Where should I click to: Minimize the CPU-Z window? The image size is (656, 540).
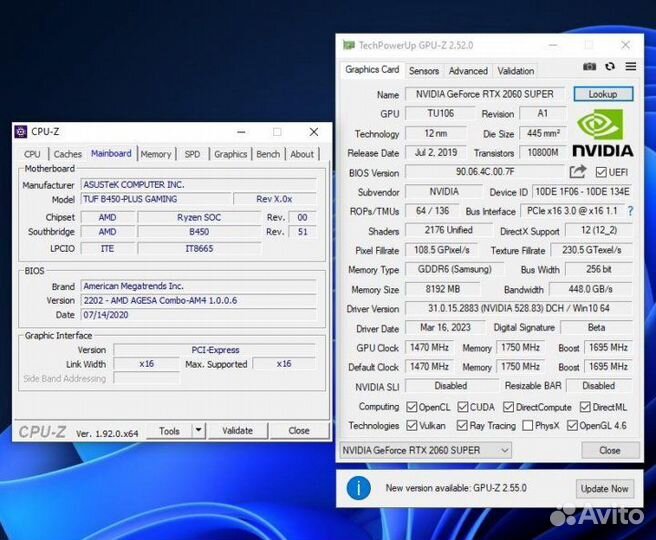[241, 132]
